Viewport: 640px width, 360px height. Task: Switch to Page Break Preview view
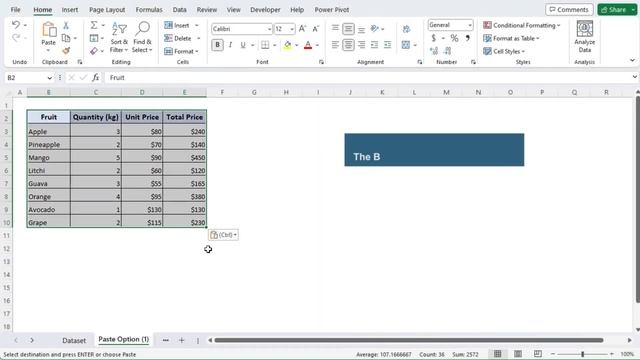538,354
